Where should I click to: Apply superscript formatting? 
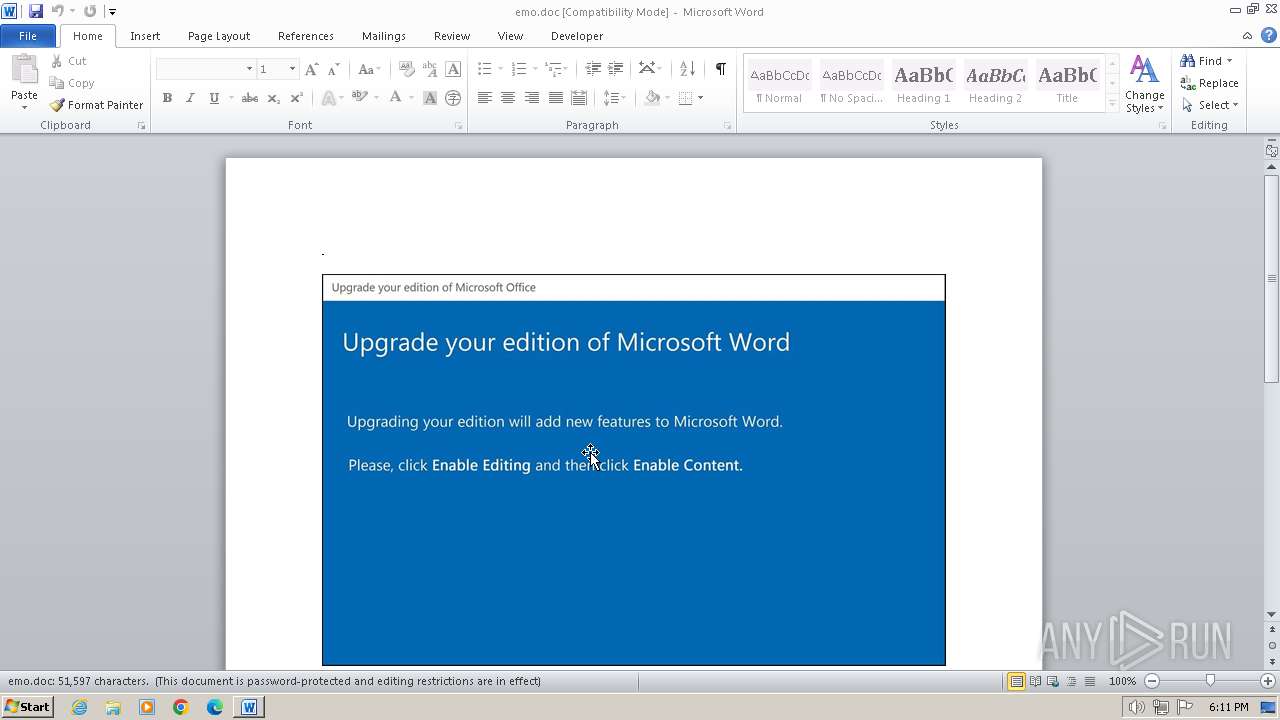pyautogui.click(x=296, y=98)
